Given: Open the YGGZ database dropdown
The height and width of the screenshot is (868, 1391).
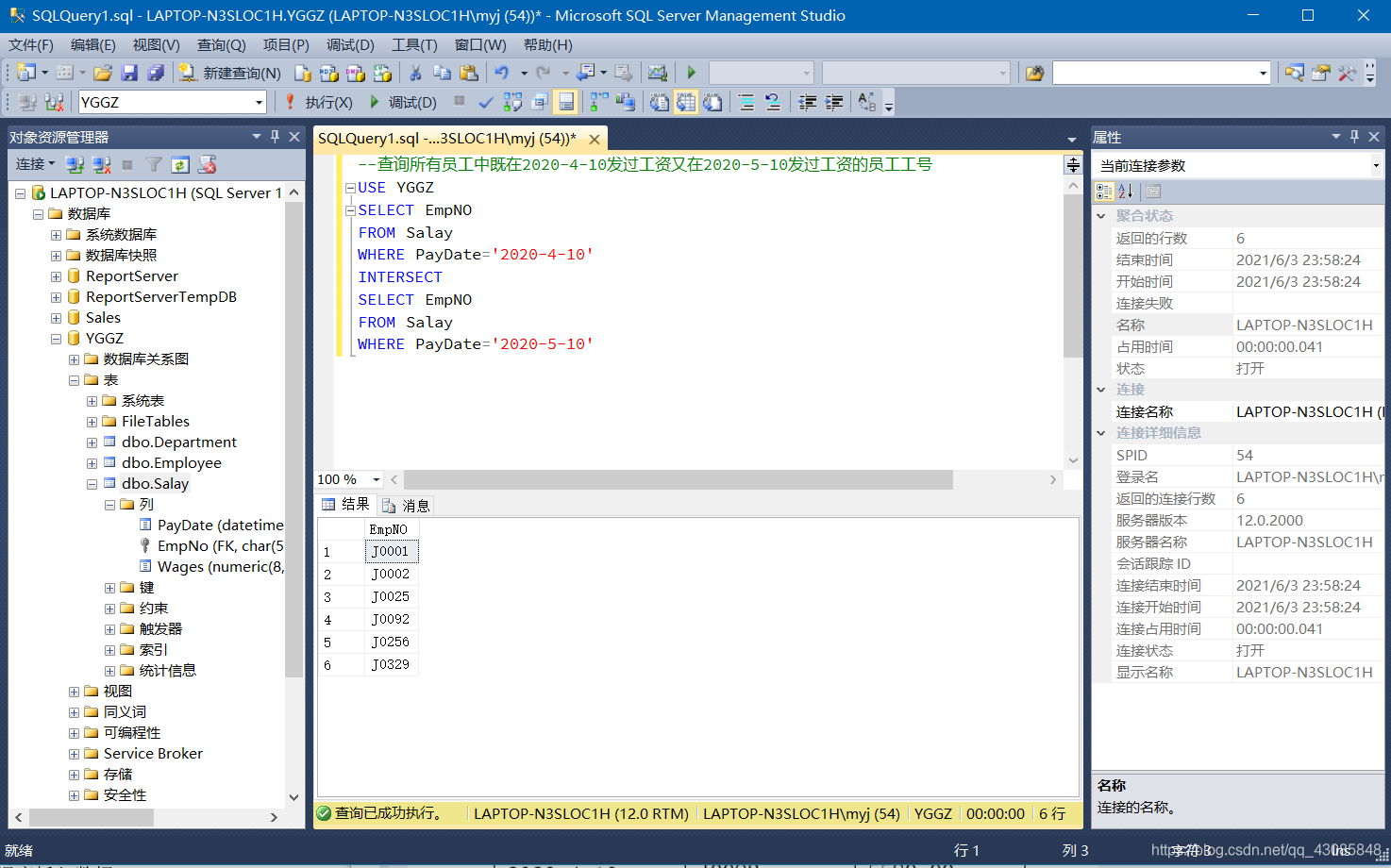Looking at the screenshot, I should coord(259,102).
